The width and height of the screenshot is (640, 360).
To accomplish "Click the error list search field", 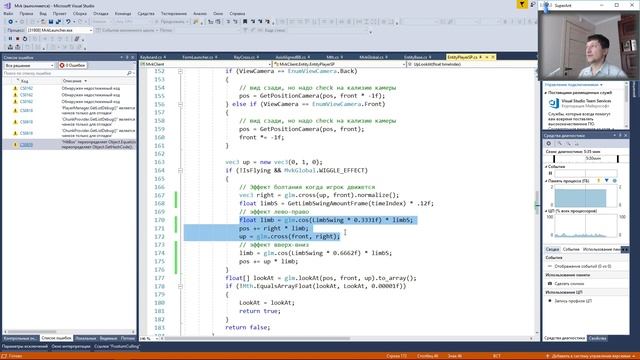I will click(64, 73).
